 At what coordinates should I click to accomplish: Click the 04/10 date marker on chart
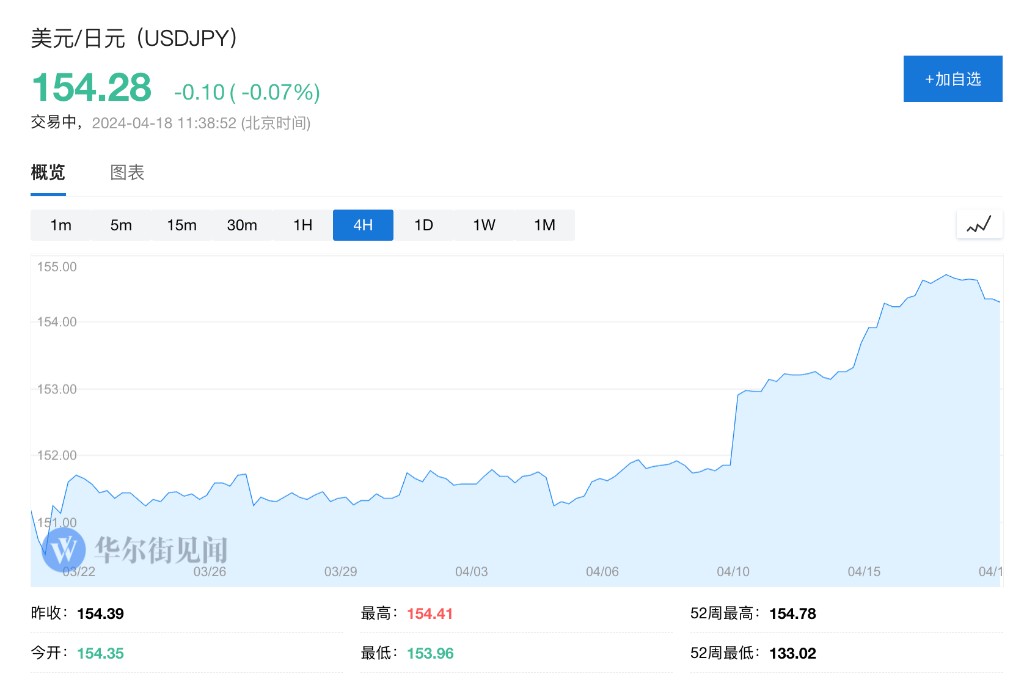tap(733, 571)
